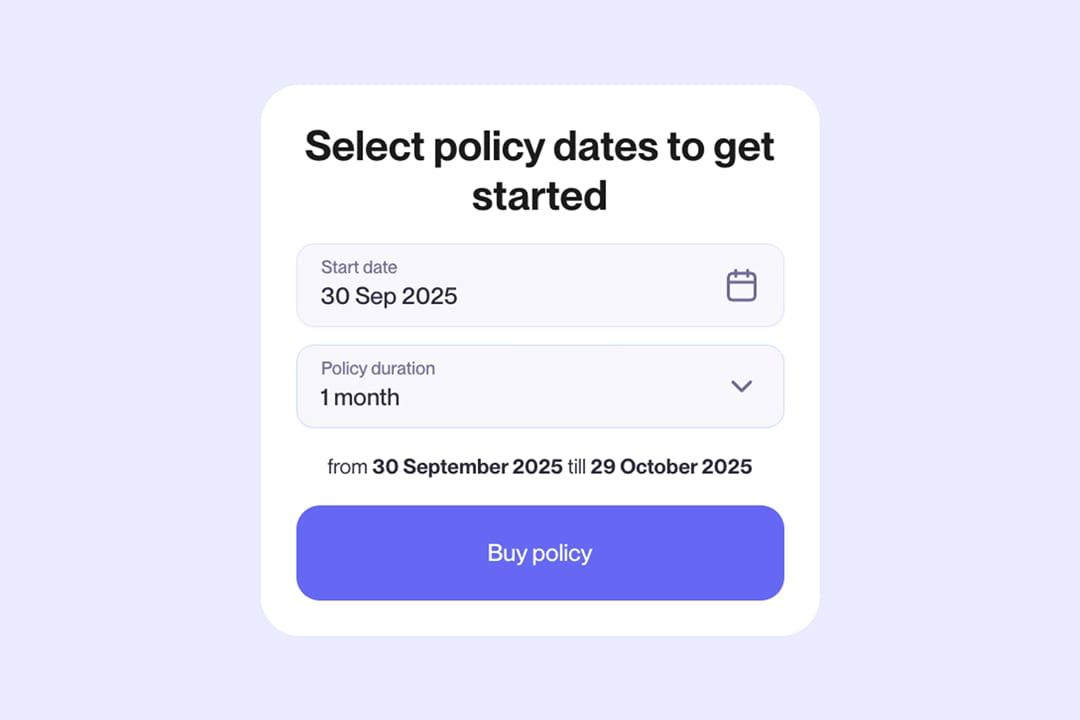Click the word "till" in the date summary

click(576, 467)
